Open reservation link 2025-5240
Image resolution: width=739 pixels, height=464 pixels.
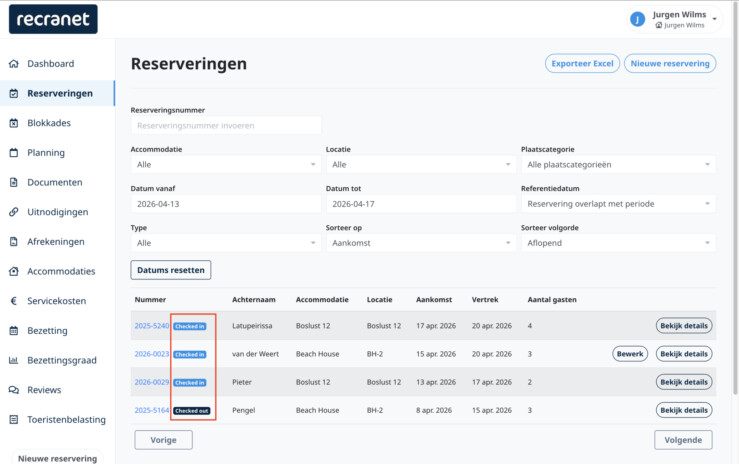pyautogui.click(x=151, y=326)
